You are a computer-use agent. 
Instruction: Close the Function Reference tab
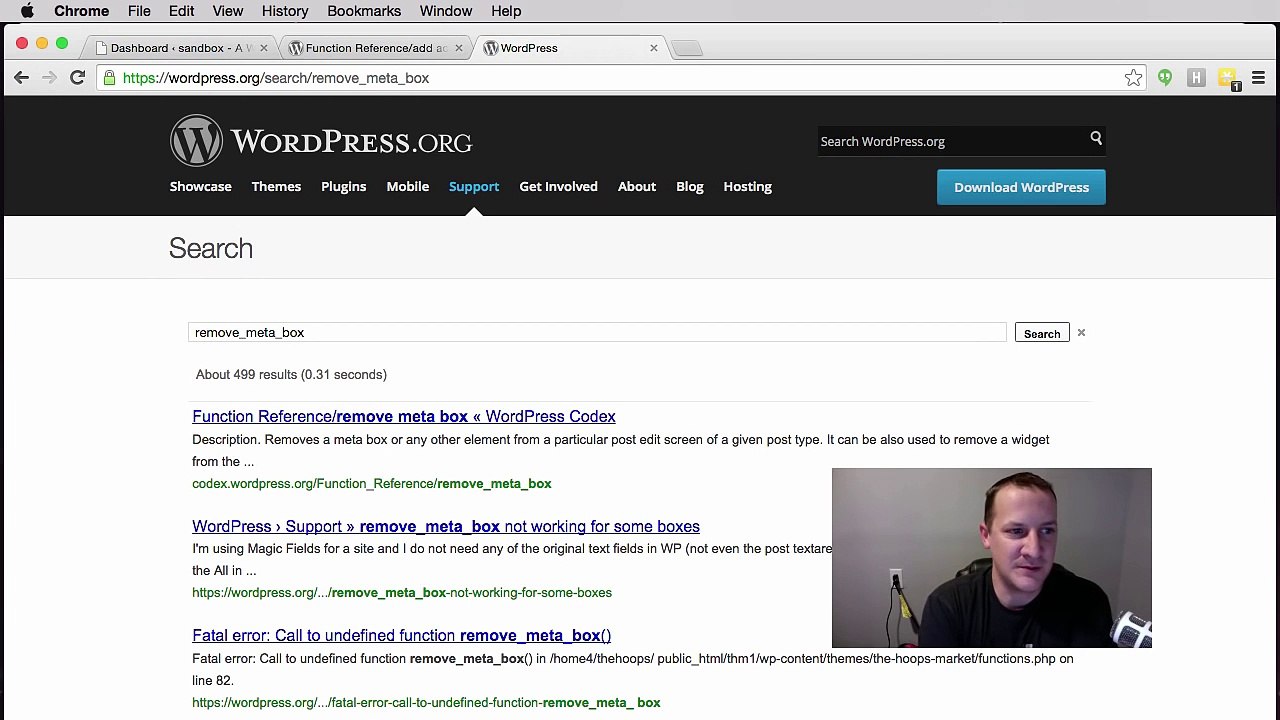click(x=459, y=48)
